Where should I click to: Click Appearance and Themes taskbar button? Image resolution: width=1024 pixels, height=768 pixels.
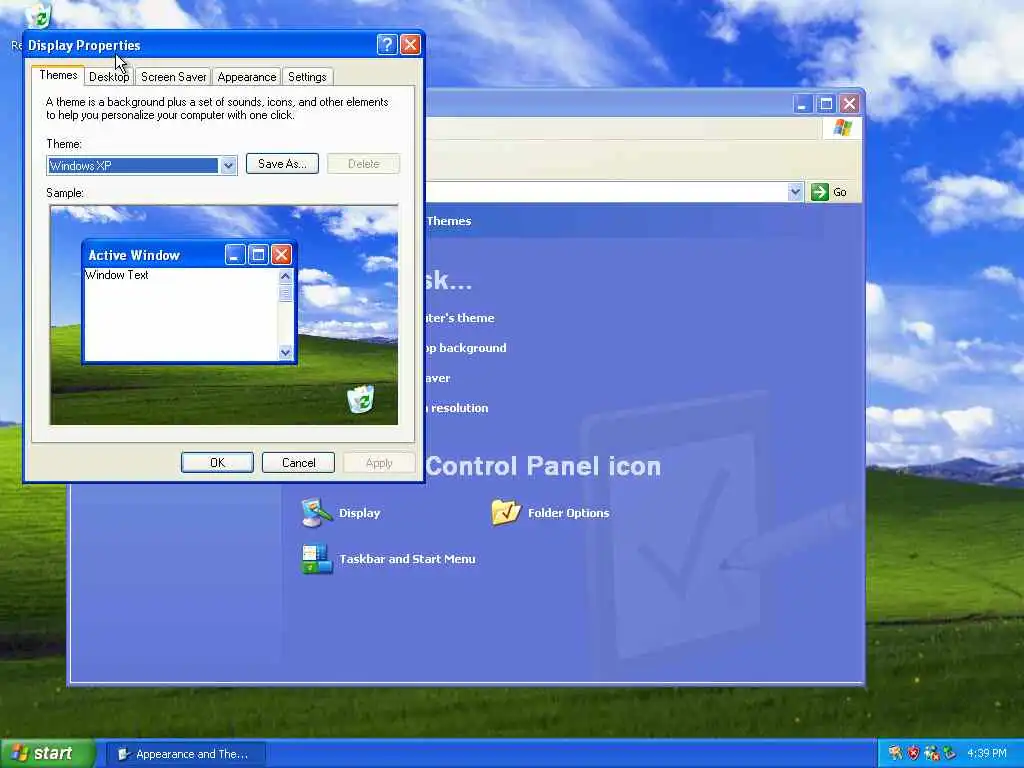point(185,754)
